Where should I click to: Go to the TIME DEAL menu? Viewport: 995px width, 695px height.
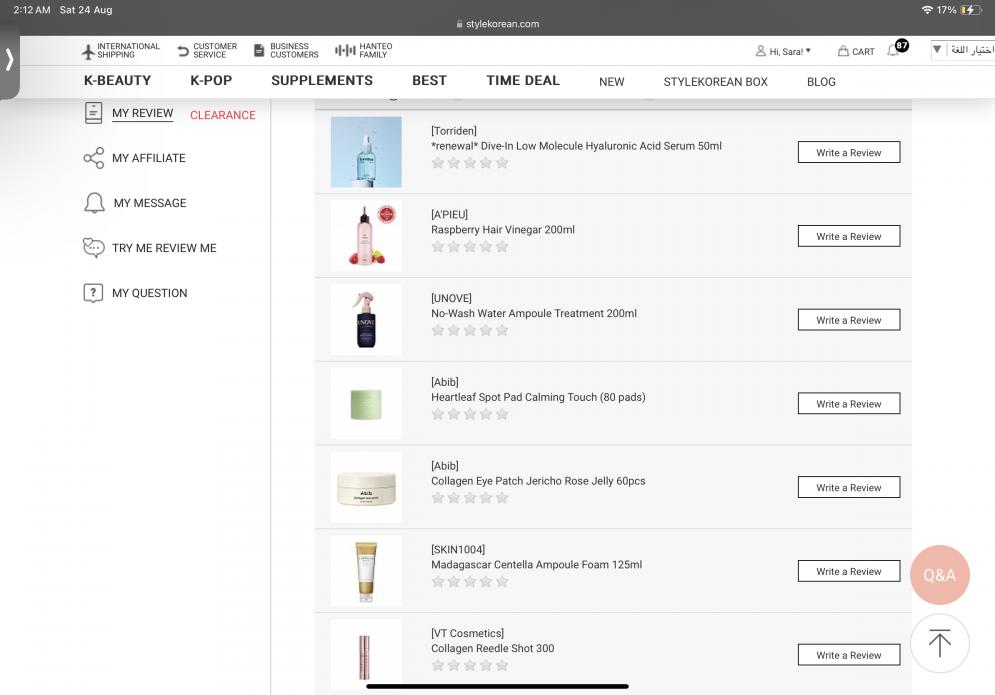[x=523, y=81]
